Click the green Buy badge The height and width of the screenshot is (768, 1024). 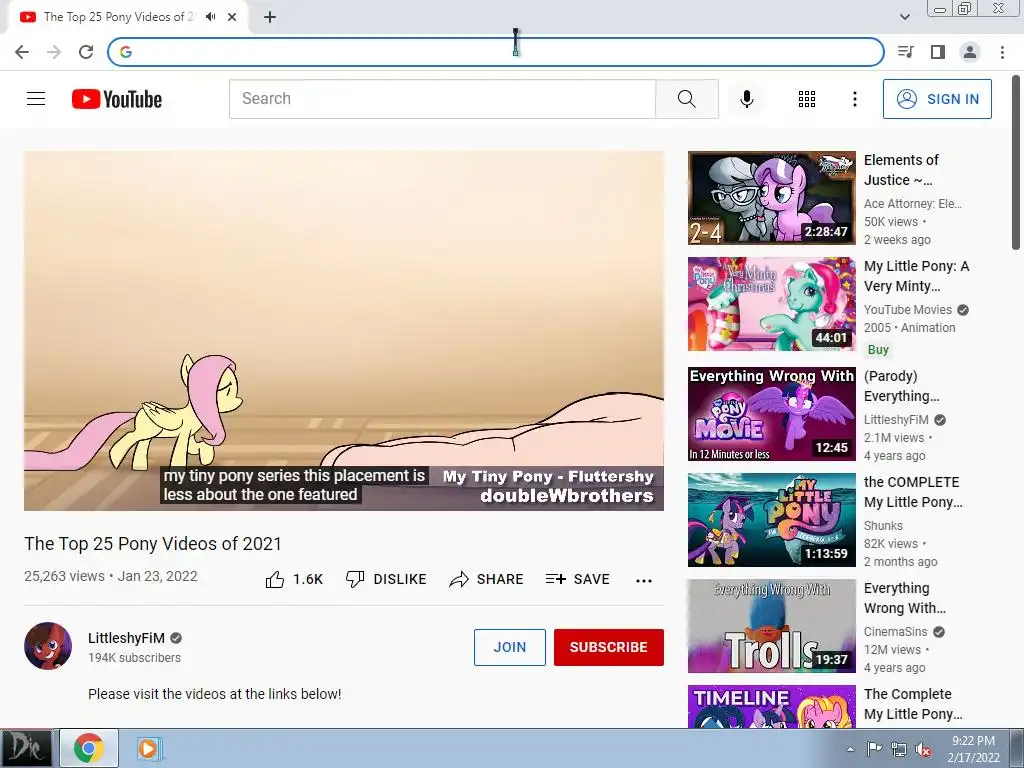[x=878, y=349]
